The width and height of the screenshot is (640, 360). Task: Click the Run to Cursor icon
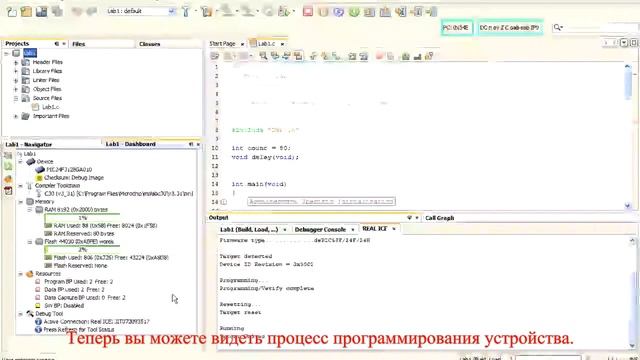(400, 12)
